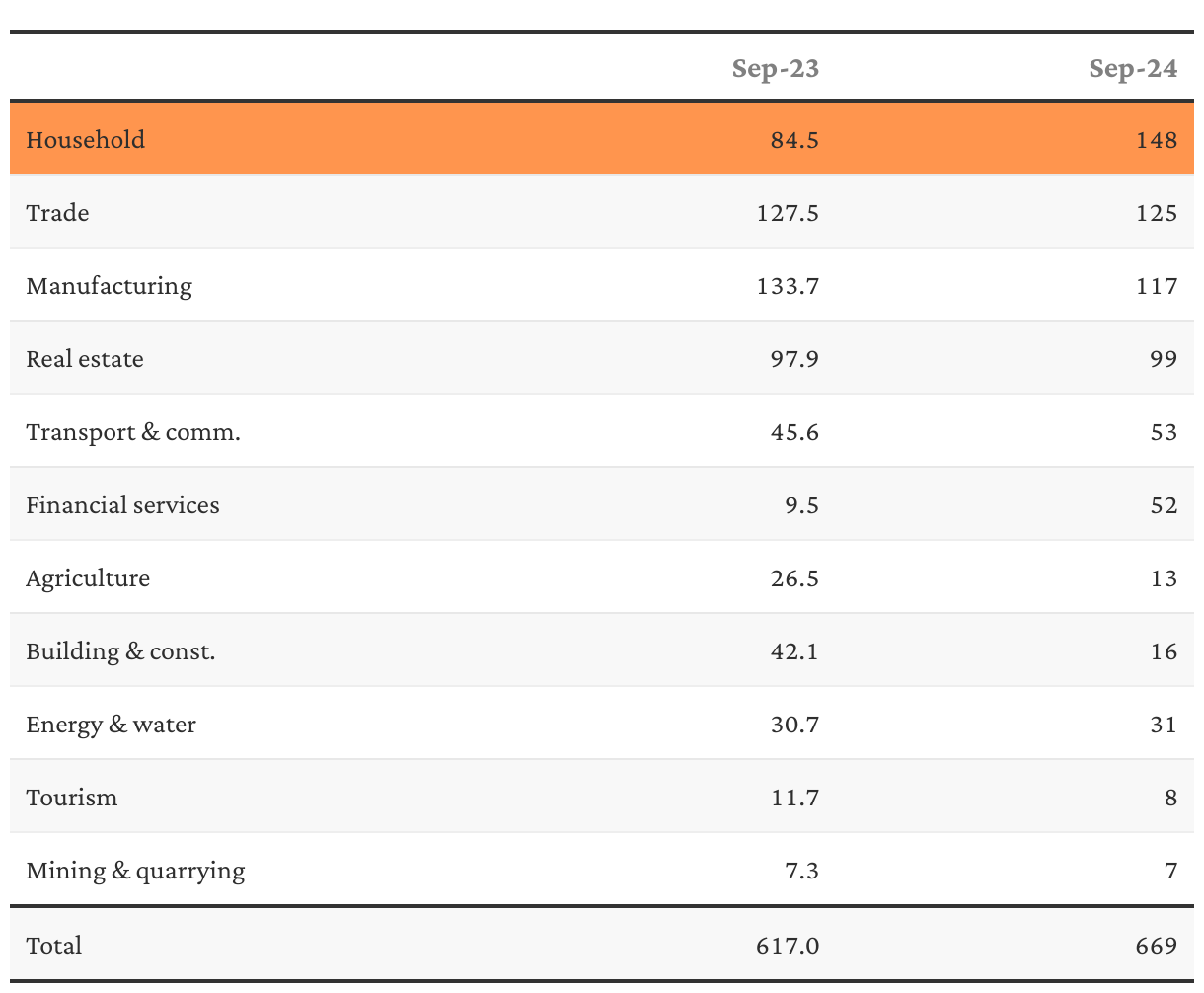
Task: Click Financial services Sep-24 value 52
Action: (x=1164, y=505)
